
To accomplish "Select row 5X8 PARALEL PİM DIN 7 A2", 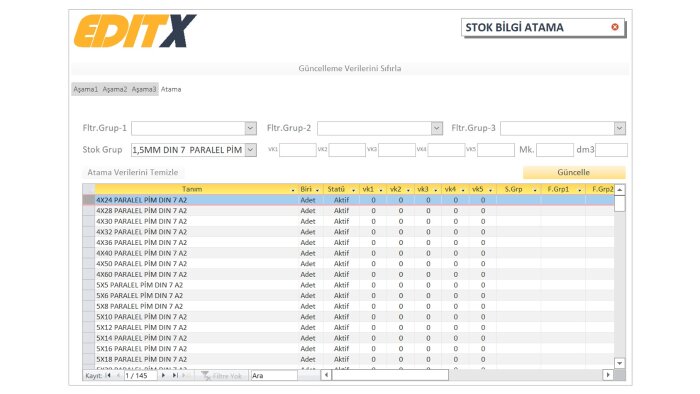I will pos(348,306).
